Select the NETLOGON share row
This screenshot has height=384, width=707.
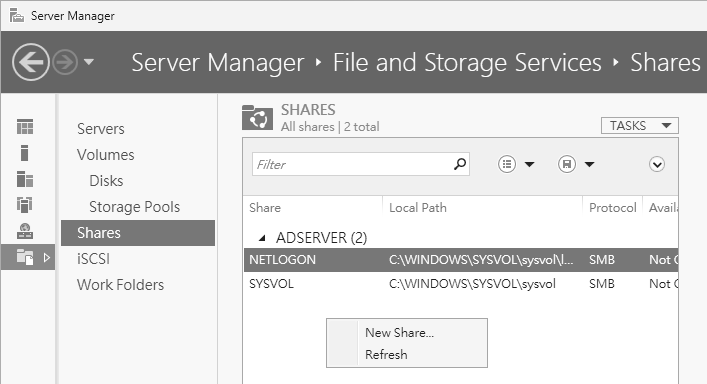(x=461, y=260)
